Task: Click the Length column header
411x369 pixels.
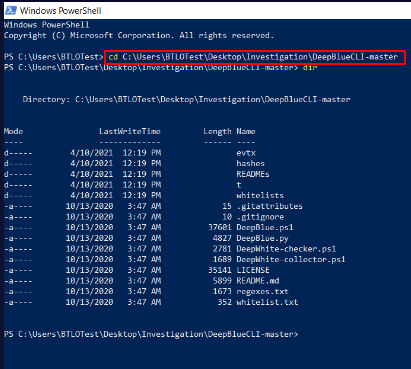Action: (x=217, y=132)
